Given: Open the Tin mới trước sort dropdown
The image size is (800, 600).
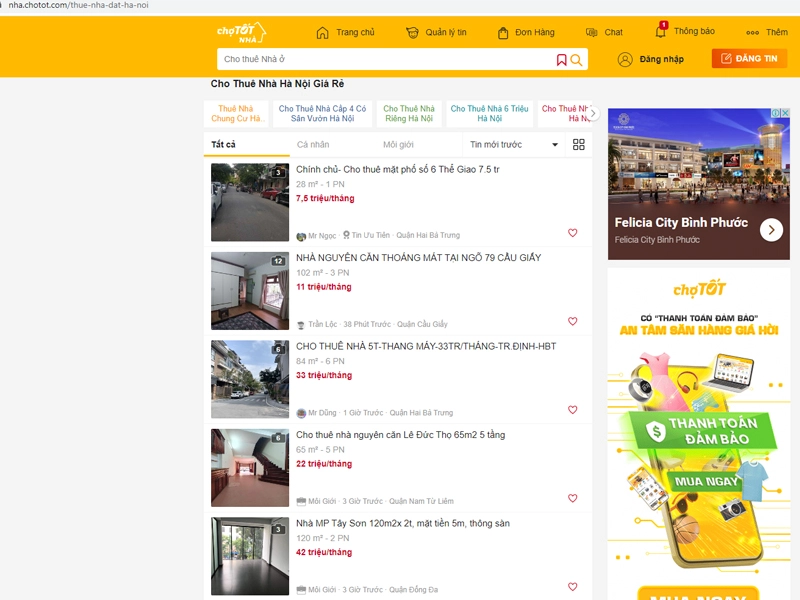Looking at the screenshot, I should [514, 144].
